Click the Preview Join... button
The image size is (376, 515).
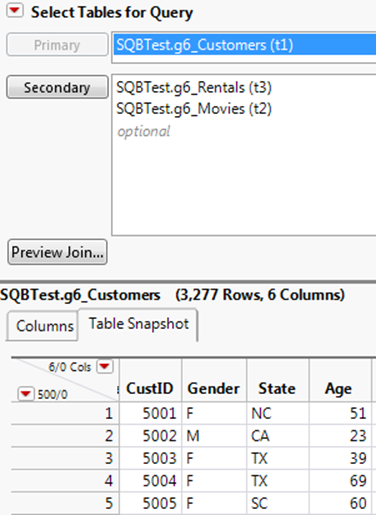click(57, 252)
